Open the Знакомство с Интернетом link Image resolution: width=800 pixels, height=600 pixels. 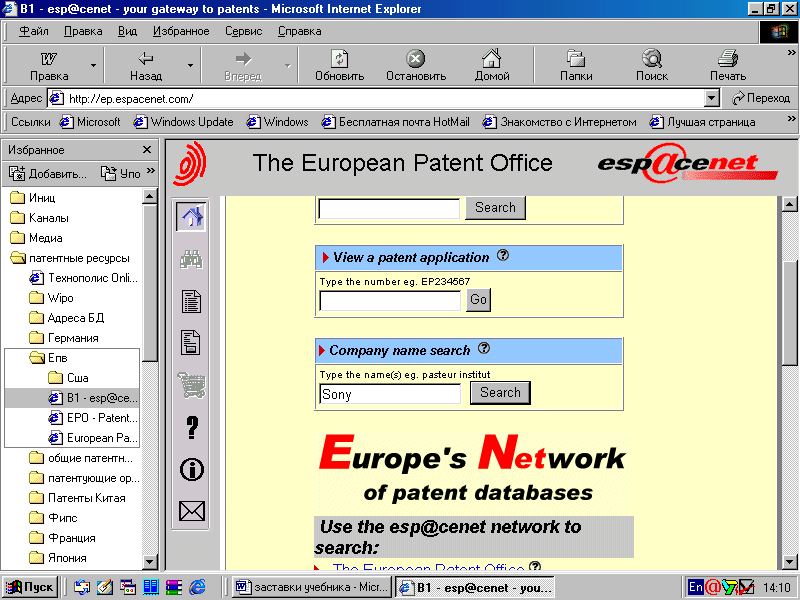tap(560, 122)
